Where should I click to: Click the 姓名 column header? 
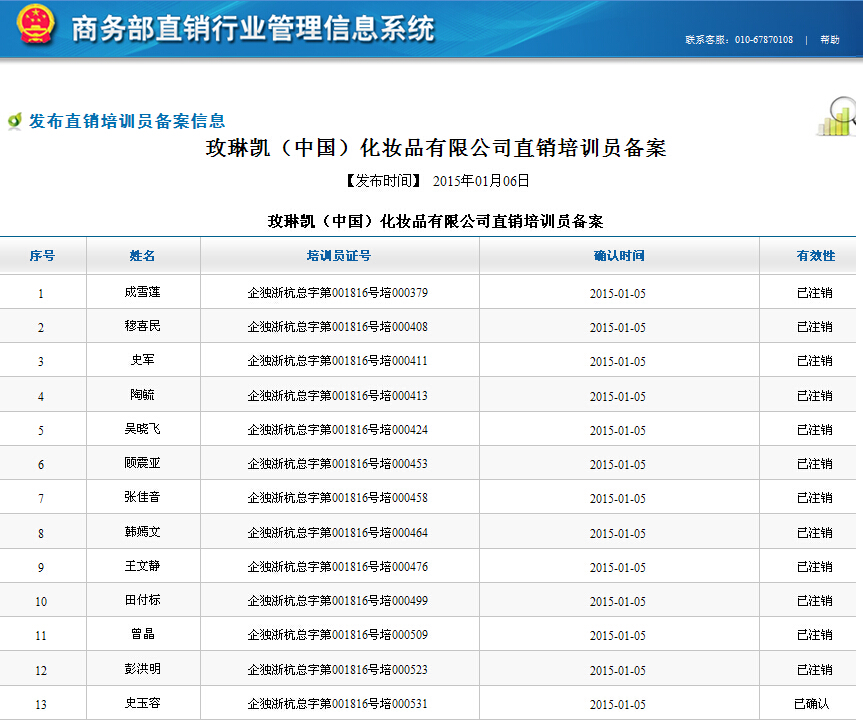(143, 255)
